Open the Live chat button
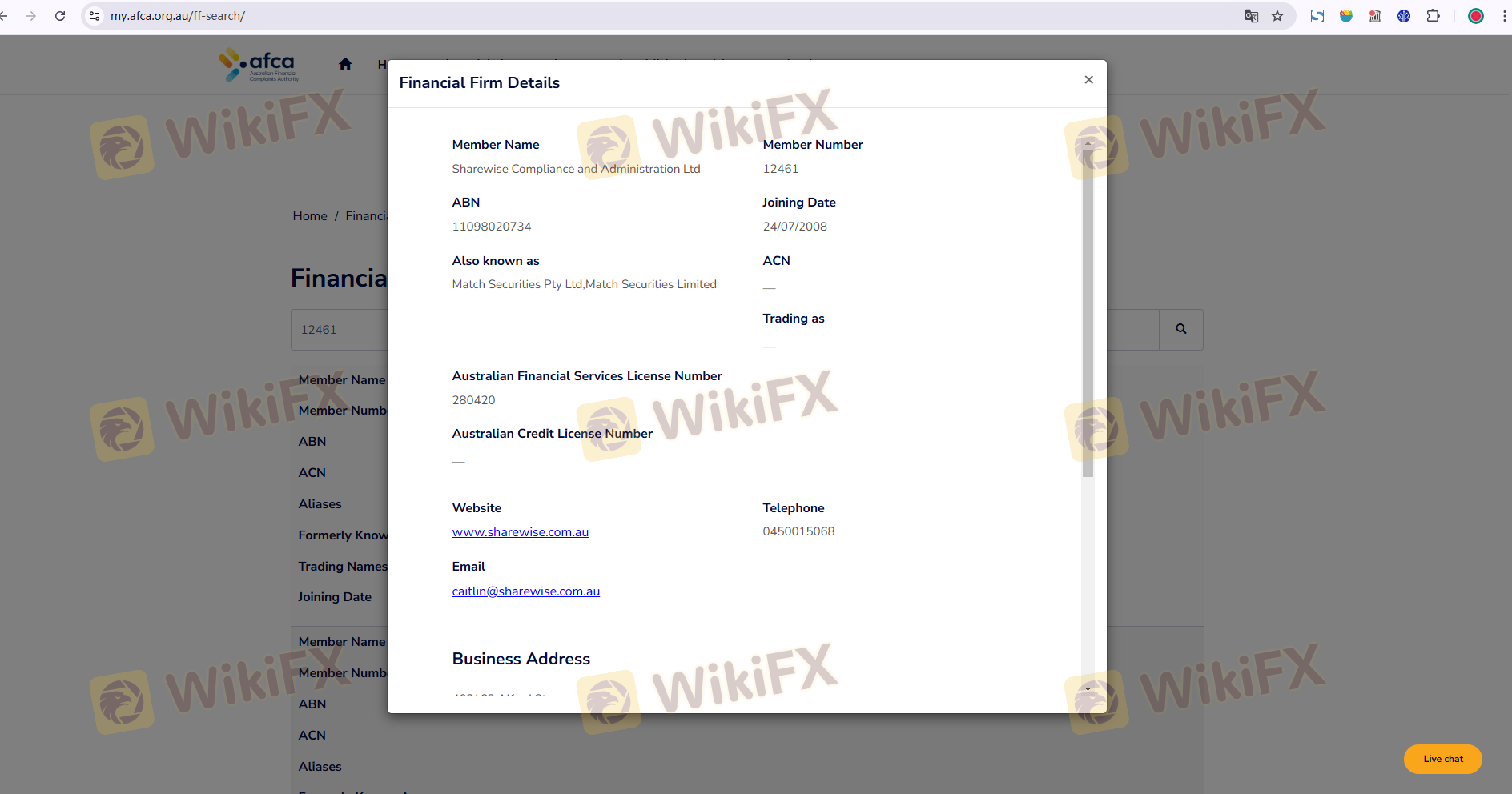The image size is (1512, 794). pos(1442,759)
